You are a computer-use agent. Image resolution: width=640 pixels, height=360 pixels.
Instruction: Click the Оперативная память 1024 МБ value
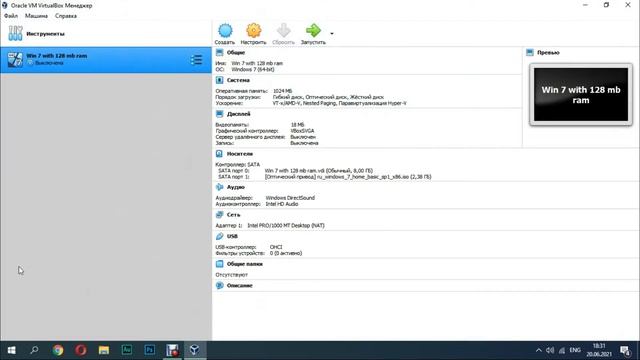[x=282, y=91]
